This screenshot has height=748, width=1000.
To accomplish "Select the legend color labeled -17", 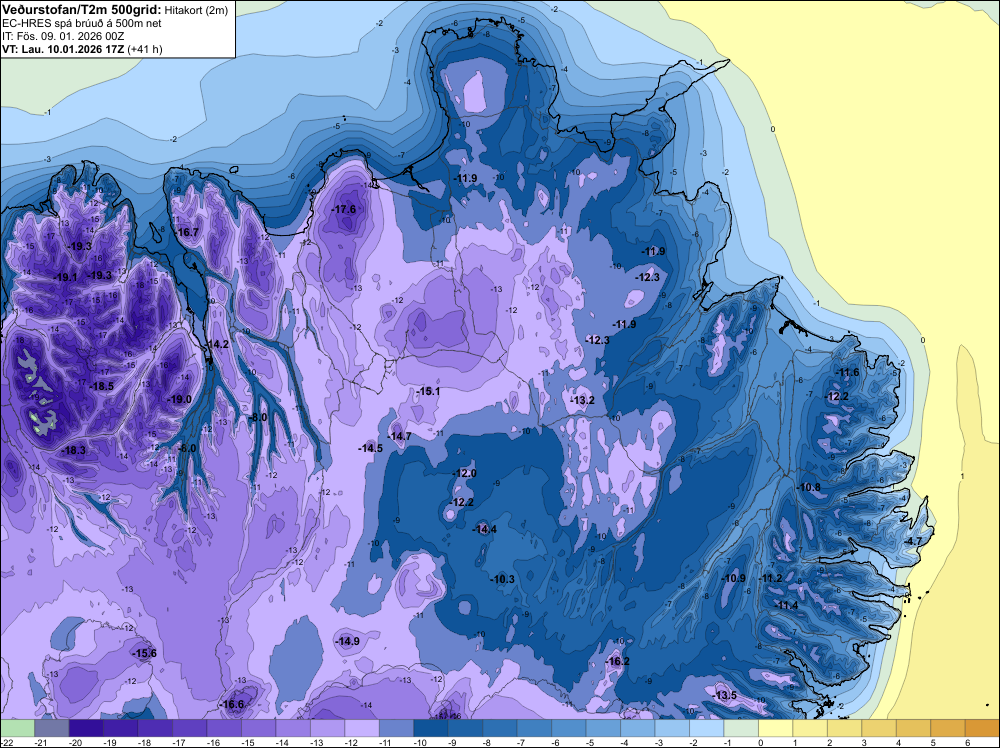I will point(189,728).
